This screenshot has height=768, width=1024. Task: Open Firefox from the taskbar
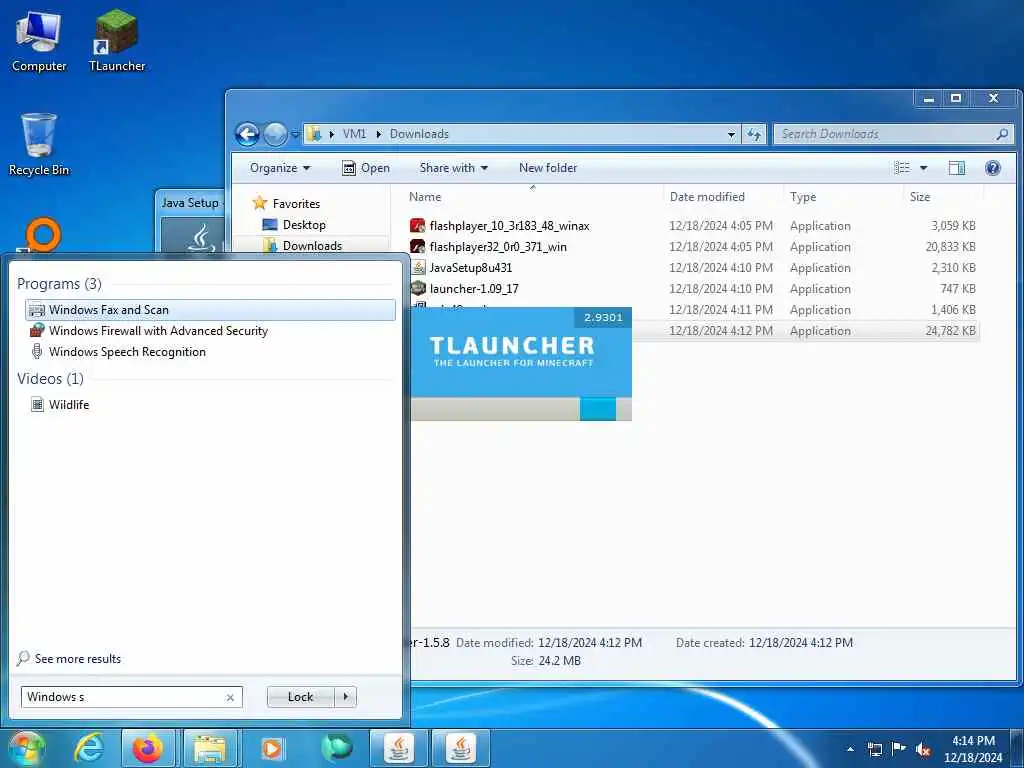click(148, 748)
